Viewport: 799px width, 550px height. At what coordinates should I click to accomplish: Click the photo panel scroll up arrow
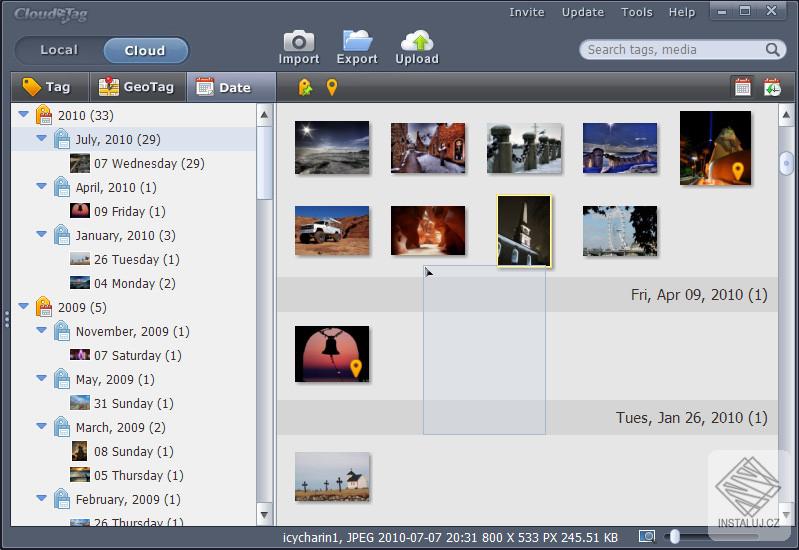(786, 115)
